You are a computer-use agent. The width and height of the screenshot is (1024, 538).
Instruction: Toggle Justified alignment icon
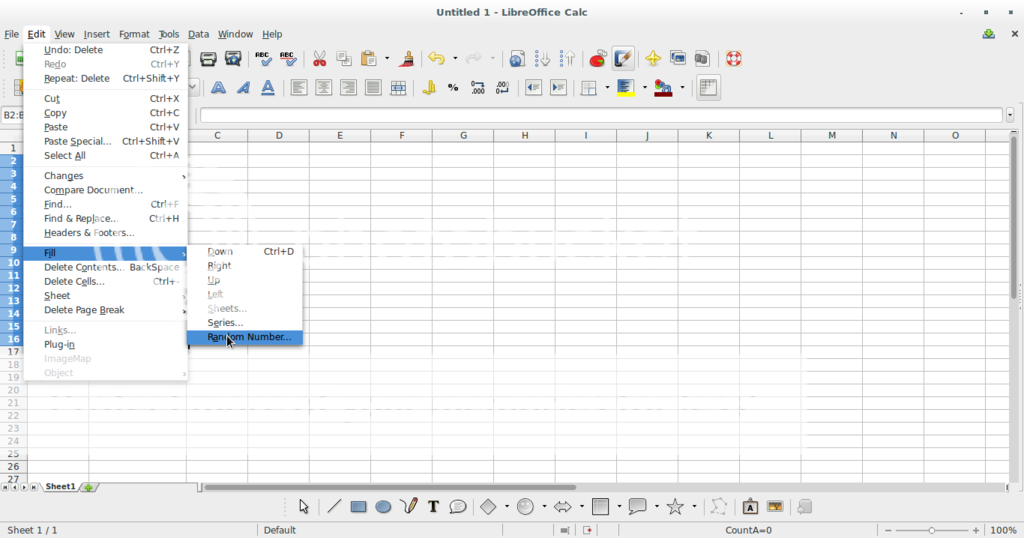click(373, 87)
